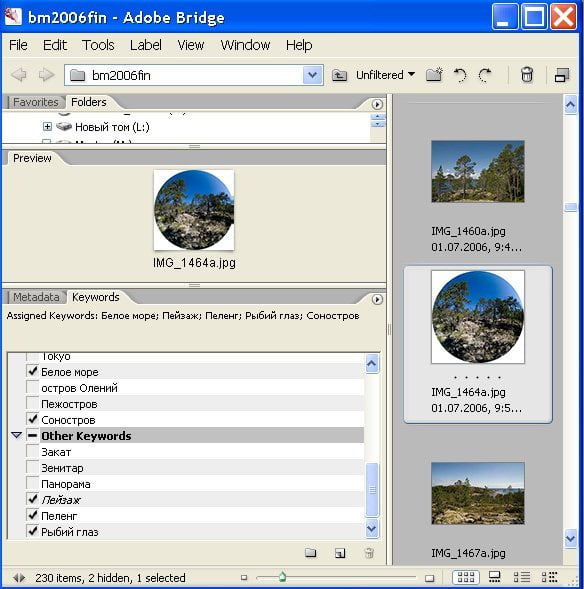Delete item using trash can icon

(x=527, y=75)
